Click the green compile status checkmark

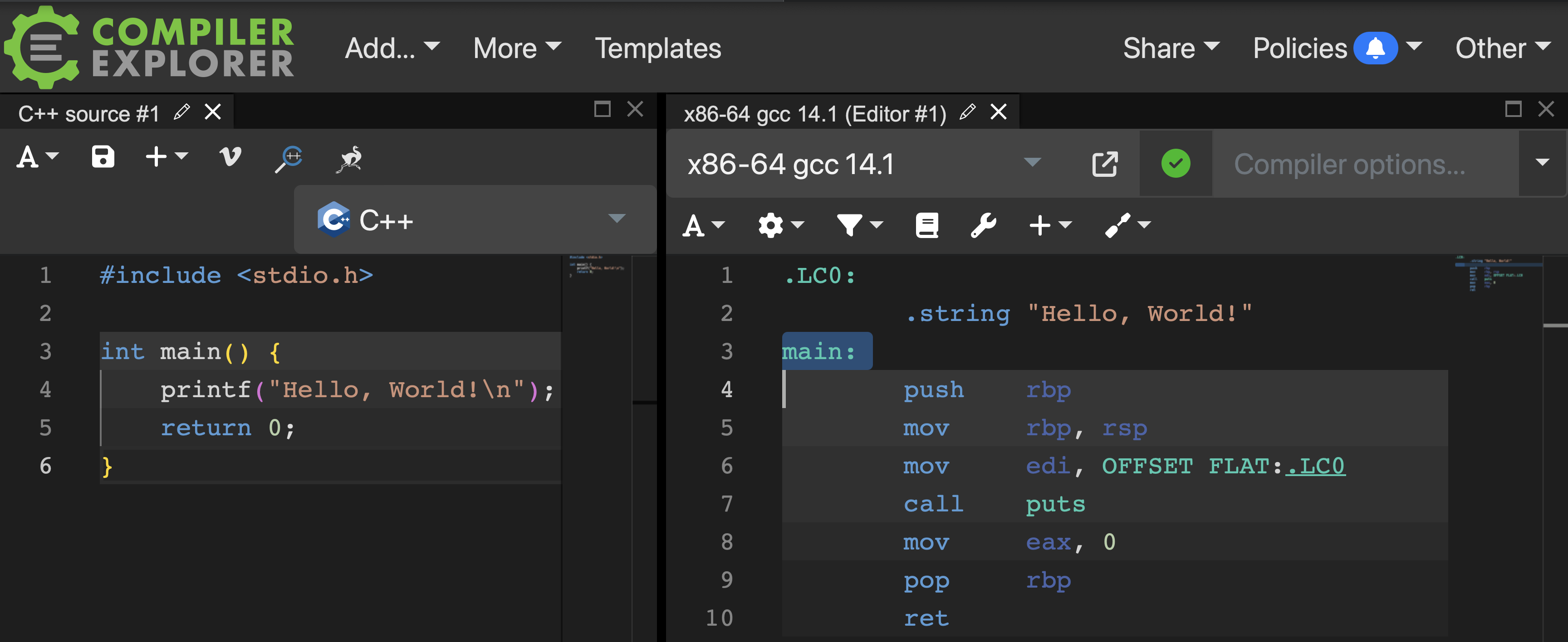click(x=1176, y=164)
